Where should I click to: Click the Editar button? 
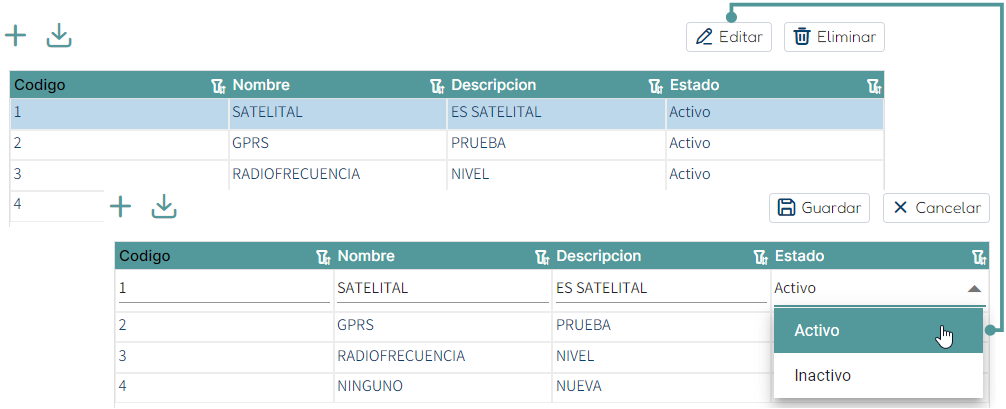(729, 37)
